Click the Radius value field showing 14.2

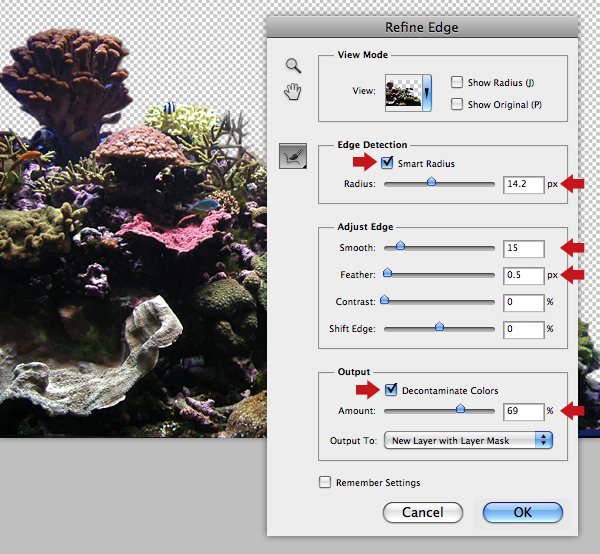pos(523,184)
